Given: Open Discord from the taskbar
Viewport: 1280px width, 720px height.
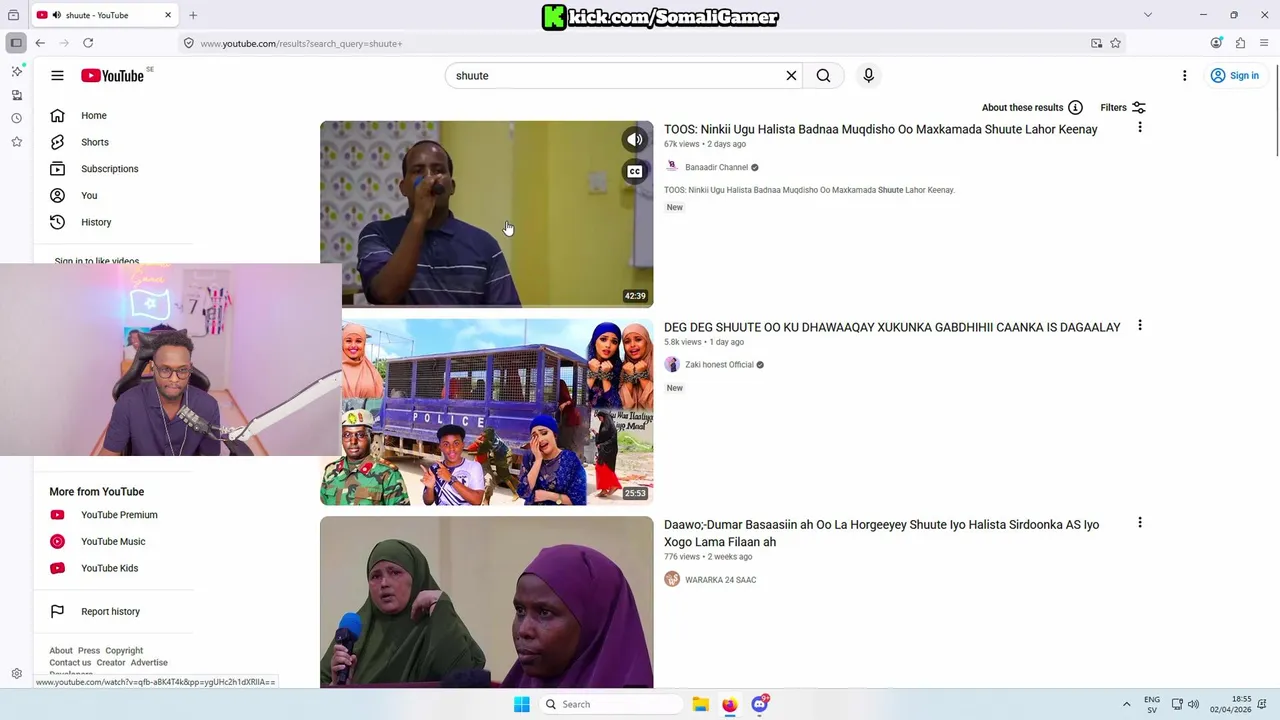Looking at the screenshot, I should pos(760,704).
